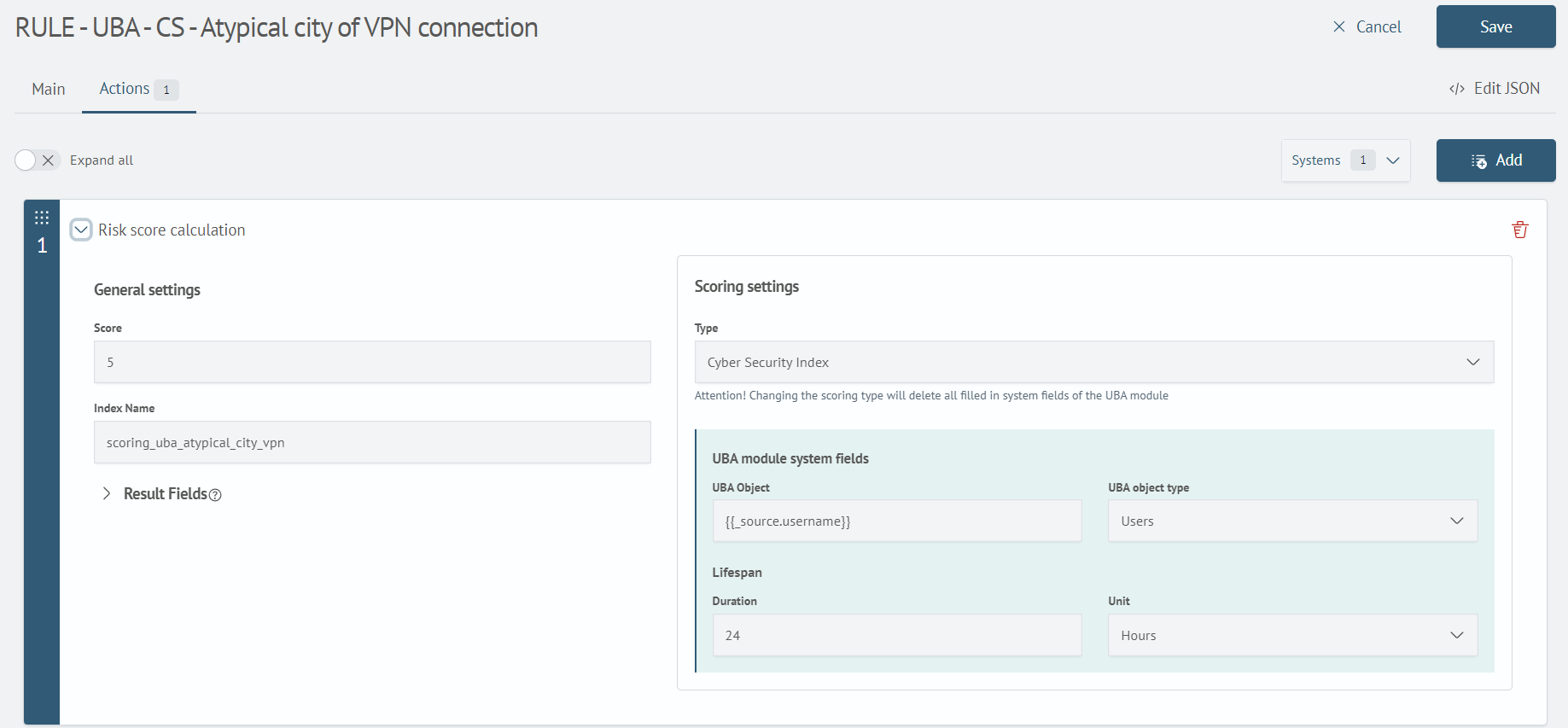Click the 'UBA module system fields' heading
The height and width of the screenshot is (728, 1568).
790,458
